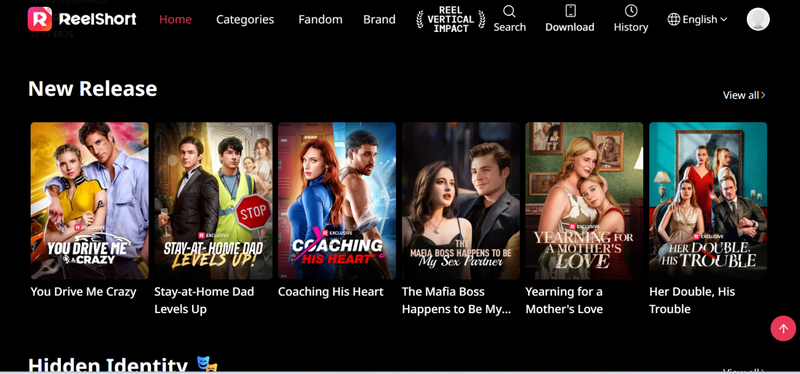Viewport: 800px width, 374px height.
Task: Open the Mafia Boss poster thumbnail
Action: tap(461, 201)
